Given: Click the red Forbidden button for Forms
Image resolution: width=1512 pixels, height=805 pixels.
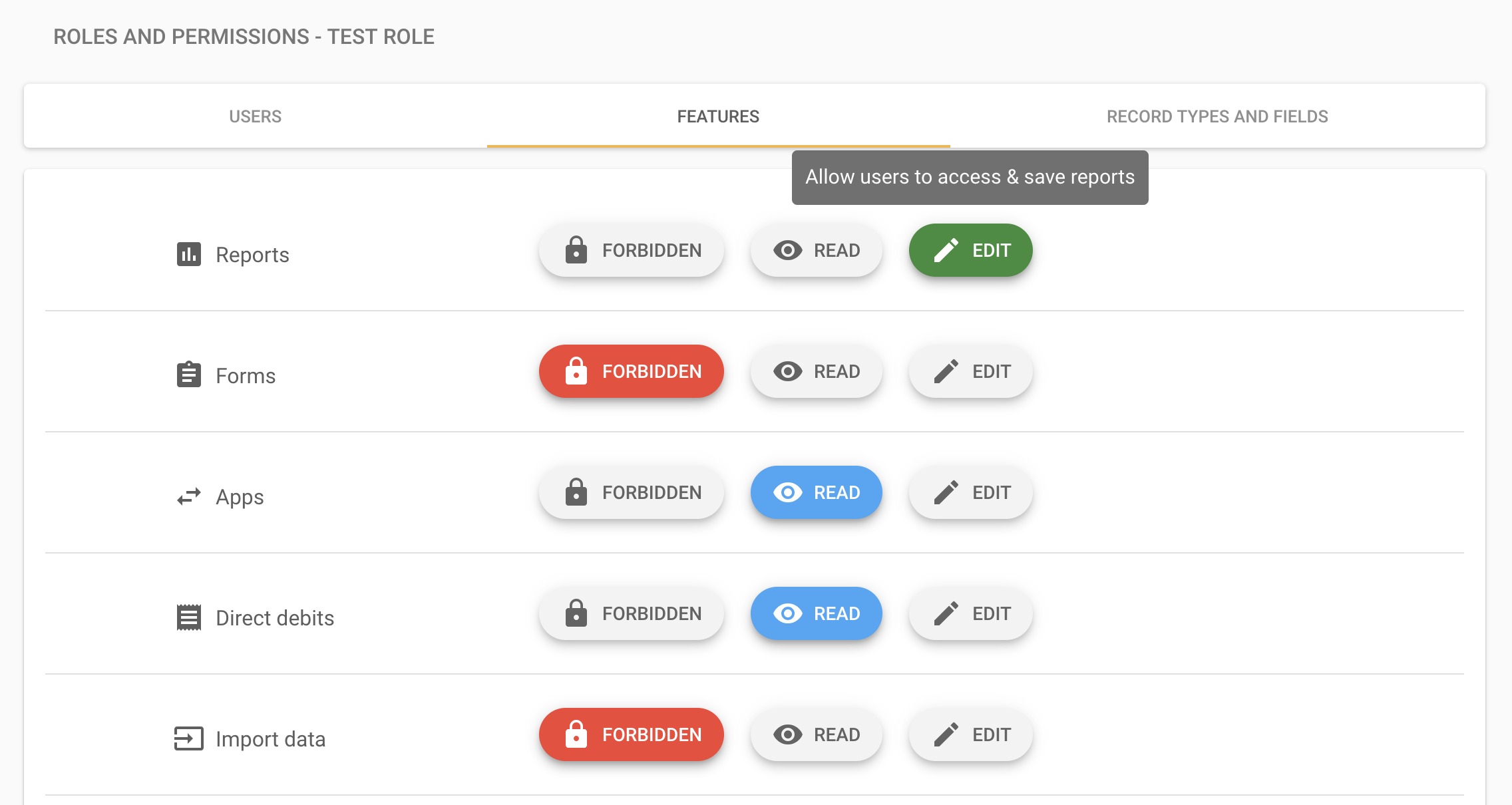Looking at the screenshot, I should pyautogui.click(x=632, y=371).
